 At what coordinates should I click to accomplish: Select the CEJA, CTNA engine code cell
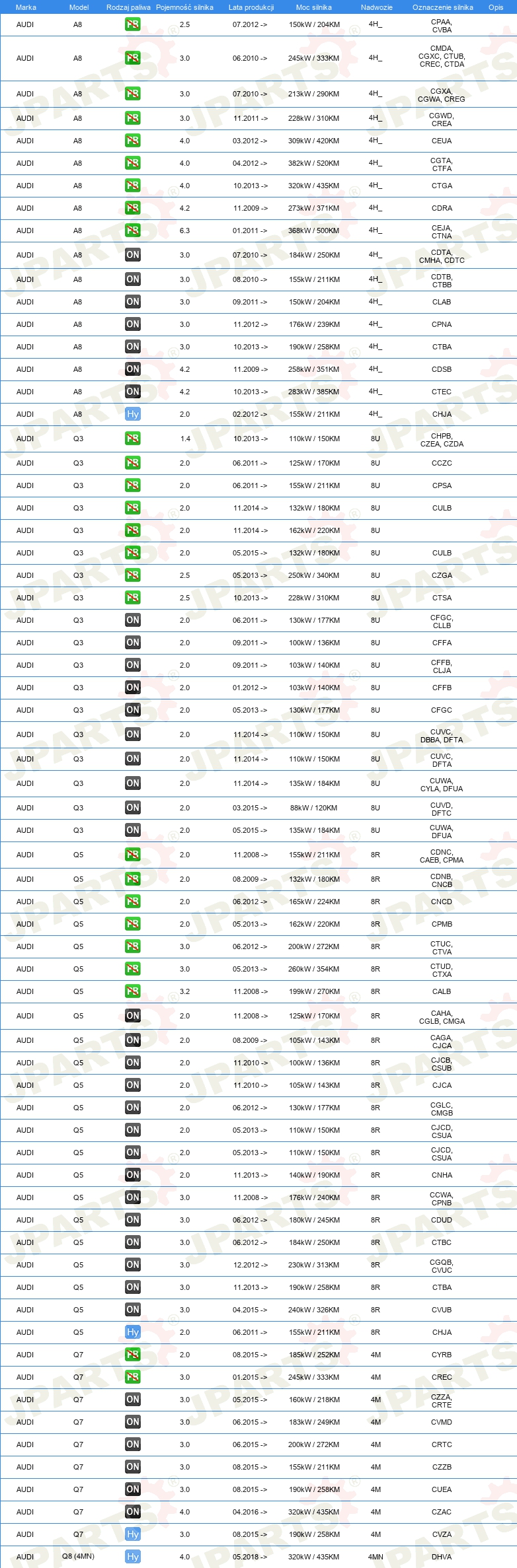[x=442, y=231]
